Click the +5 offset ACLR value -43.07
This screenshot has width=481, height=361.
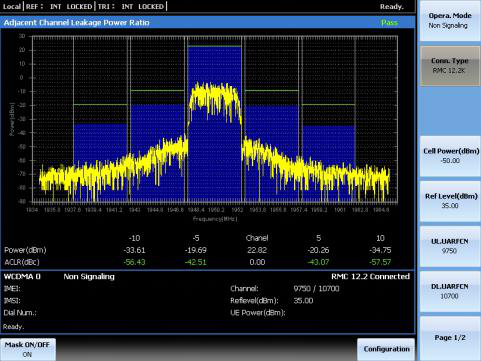318,262
